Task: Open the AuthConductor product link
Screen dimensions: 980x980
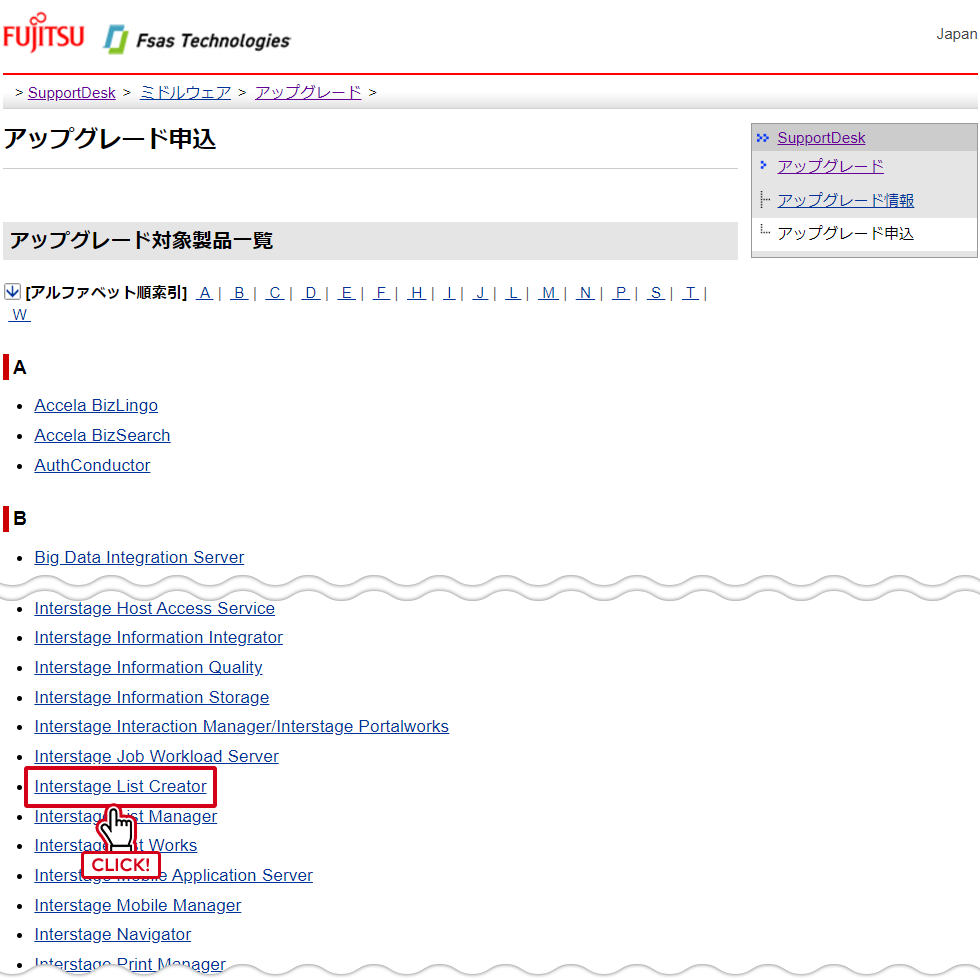Action: coord(92,466)
